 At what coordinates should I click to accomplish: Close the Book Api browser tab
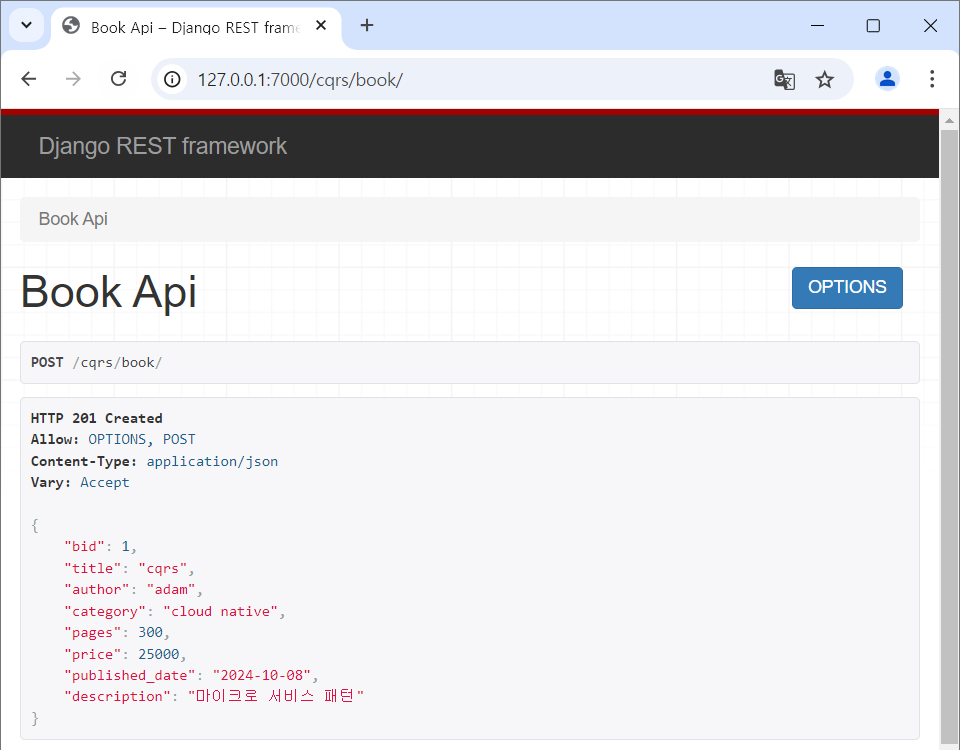tap(321, 26)
